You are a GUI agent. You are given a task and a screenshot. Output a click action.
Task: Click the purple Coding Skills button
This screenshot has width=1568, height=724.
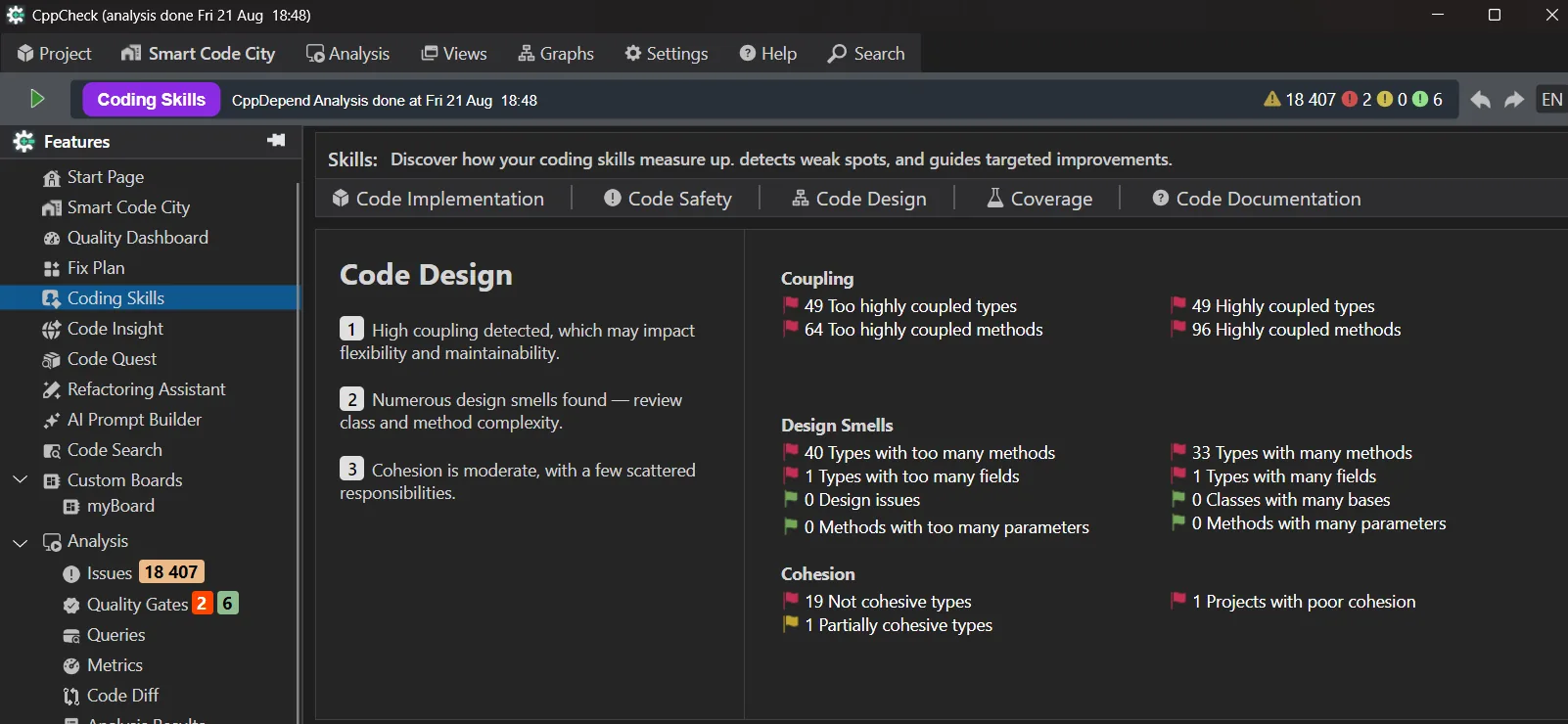click(x=152, y=100)
